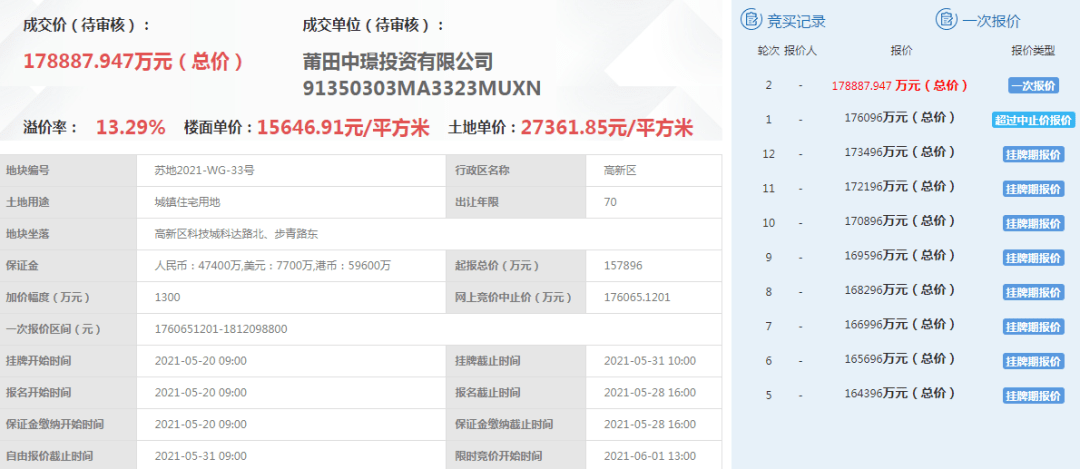Click the 成交单位（待审核） heading

373,25
